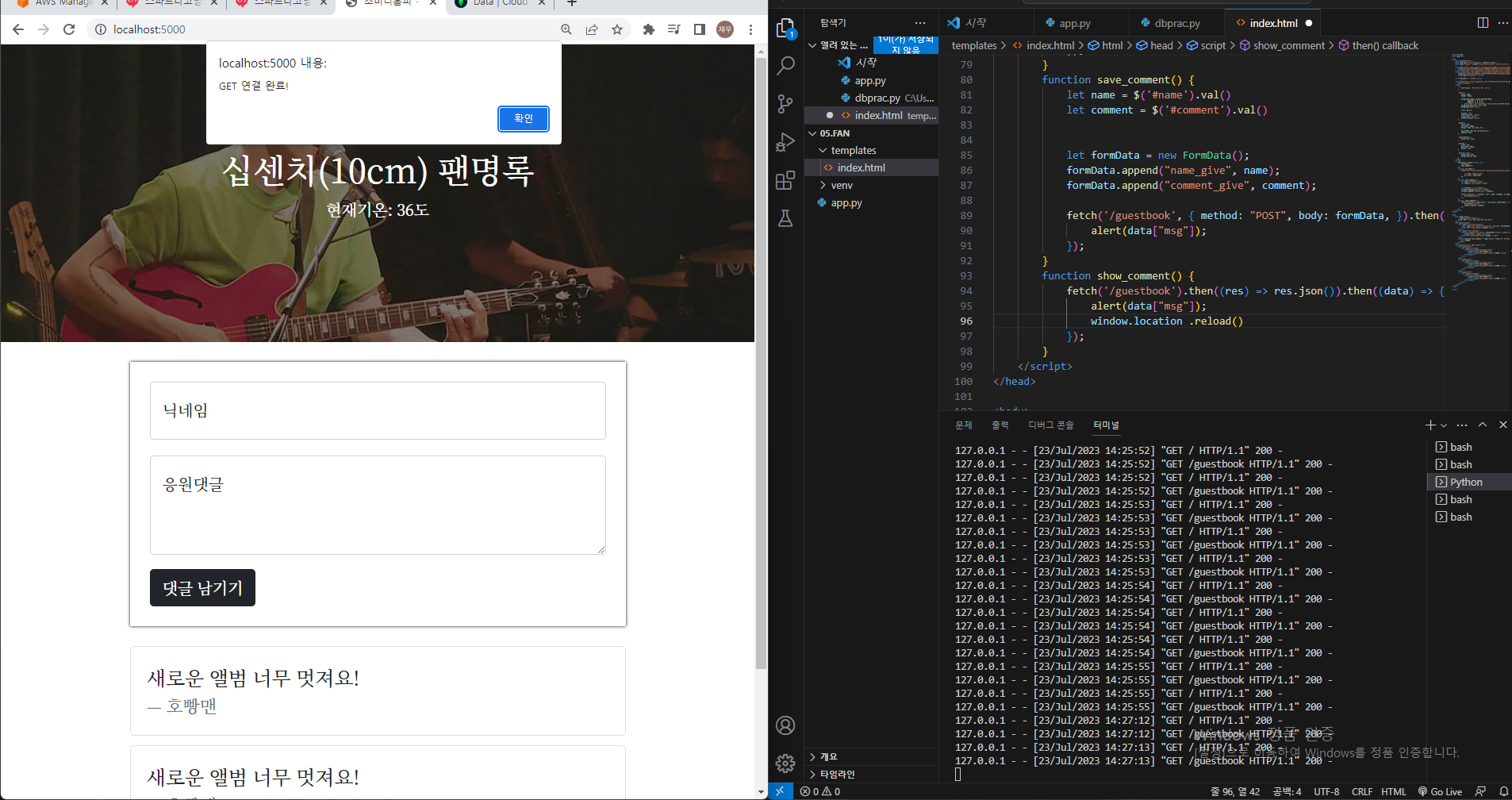Split the editor to the right

[x=1483, y=23]
